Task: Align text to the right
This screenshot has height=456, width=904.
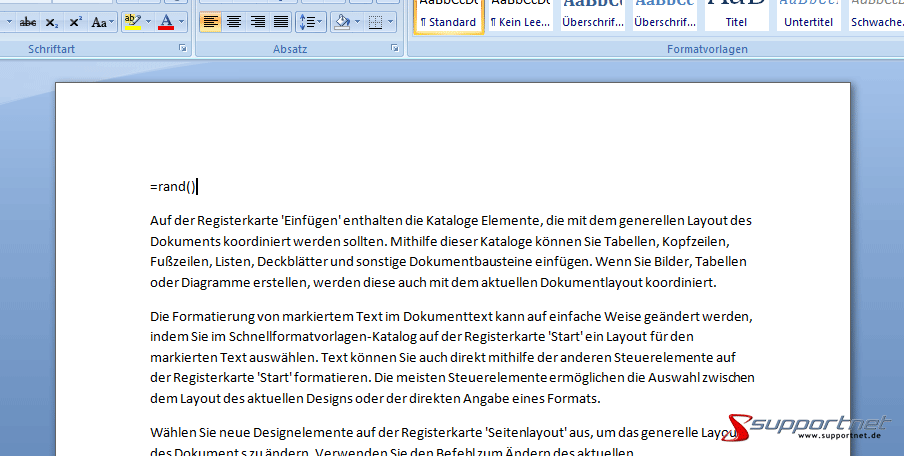Action: click(x=258, y=21)
